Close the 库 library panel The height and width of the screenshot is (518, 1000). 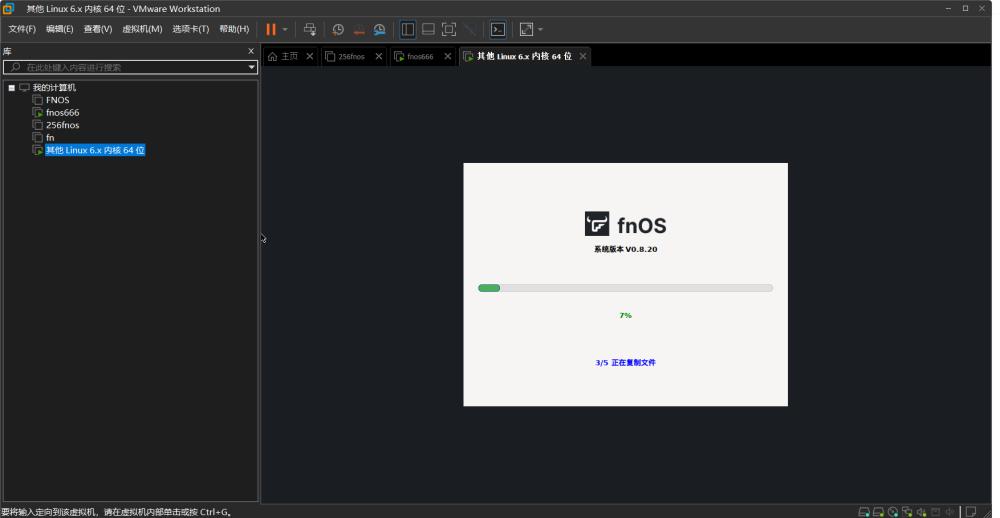pyautogui.click(x=251, y=50)
